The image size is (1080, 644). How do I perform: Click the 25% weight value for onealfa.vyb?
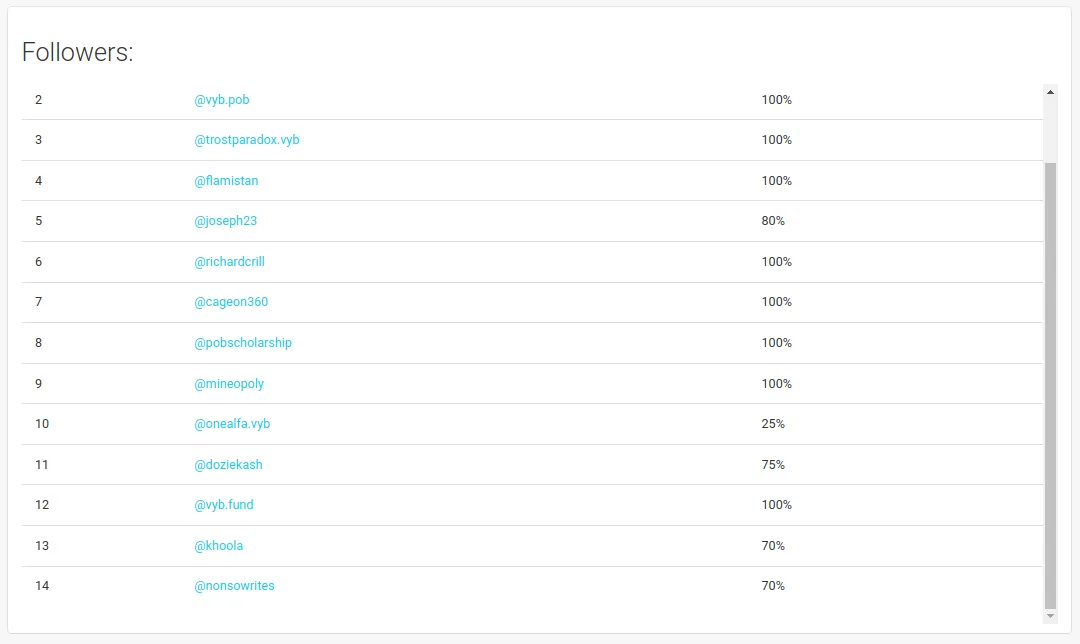[773, 424]
